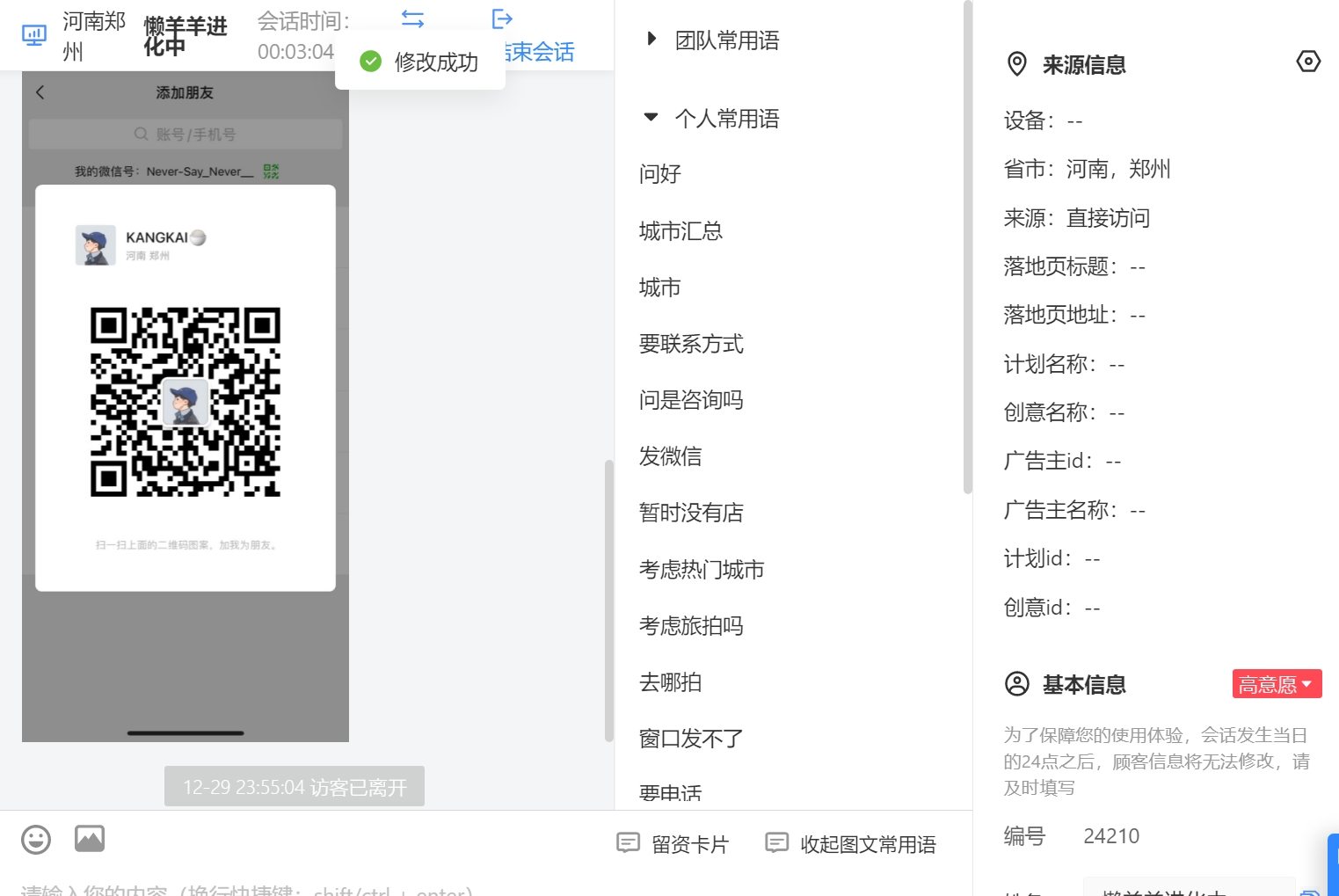Click the 来源: 直接访问 row
Screen dimensions: 1339x896
[1077, 218]
